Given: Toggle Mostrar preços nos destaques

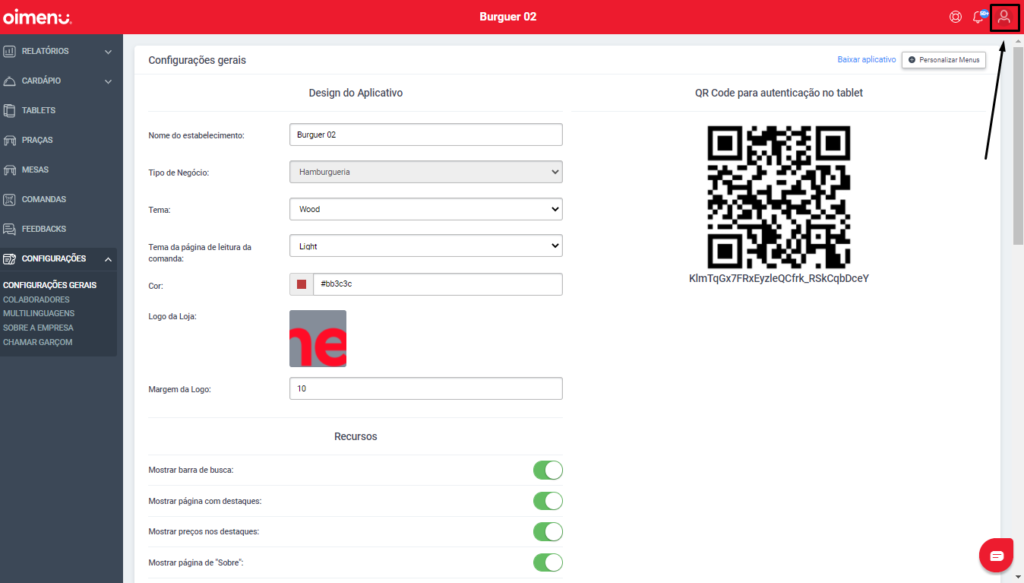Looking at the screenshot, I should pyautogui.click(x=548, y=531).
